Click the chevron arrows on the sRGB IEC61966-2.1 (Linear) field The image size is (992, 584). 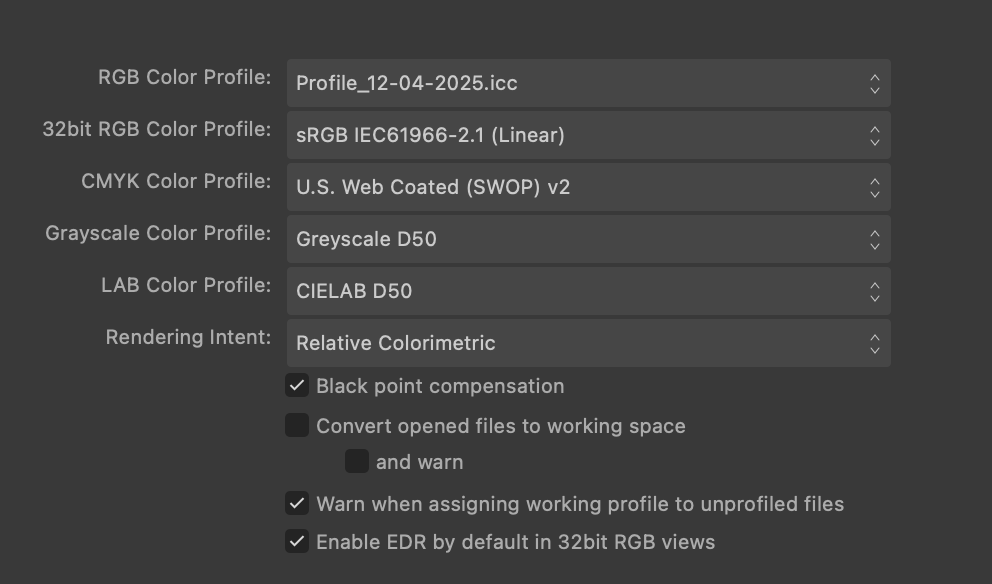[874, 135]
